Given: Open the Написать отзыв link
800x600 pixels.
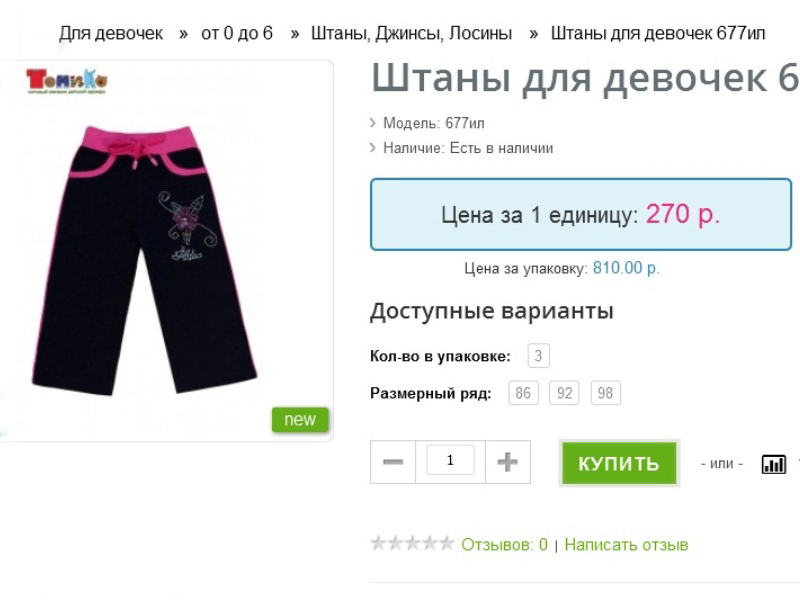Looking at the screenshot, I should pos(626,544).
